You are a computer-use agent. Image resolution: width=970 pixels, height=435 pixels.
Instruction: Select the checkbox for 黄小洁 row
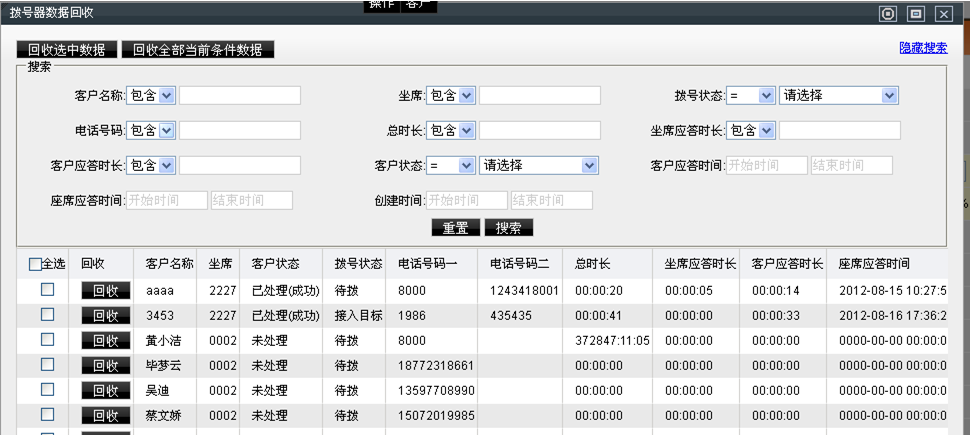[47, 339]
